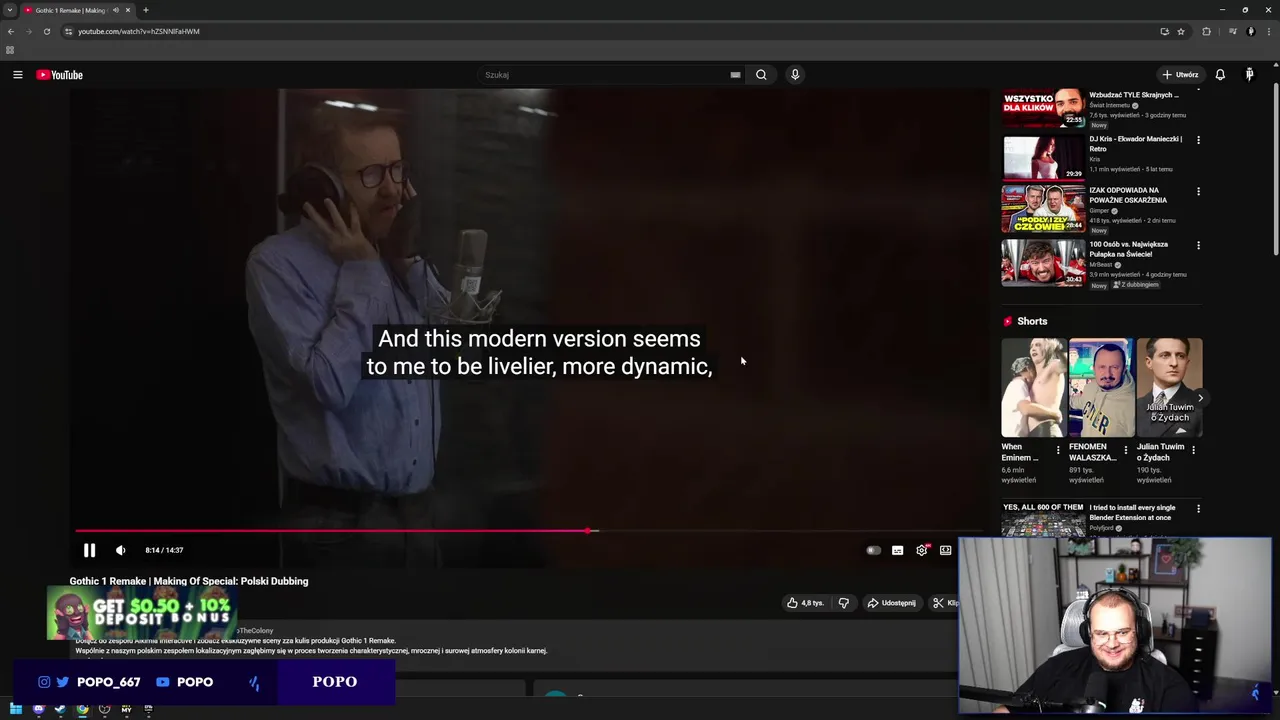Like the video (4,8 tys.)
1280x720 pixels.
805,603
